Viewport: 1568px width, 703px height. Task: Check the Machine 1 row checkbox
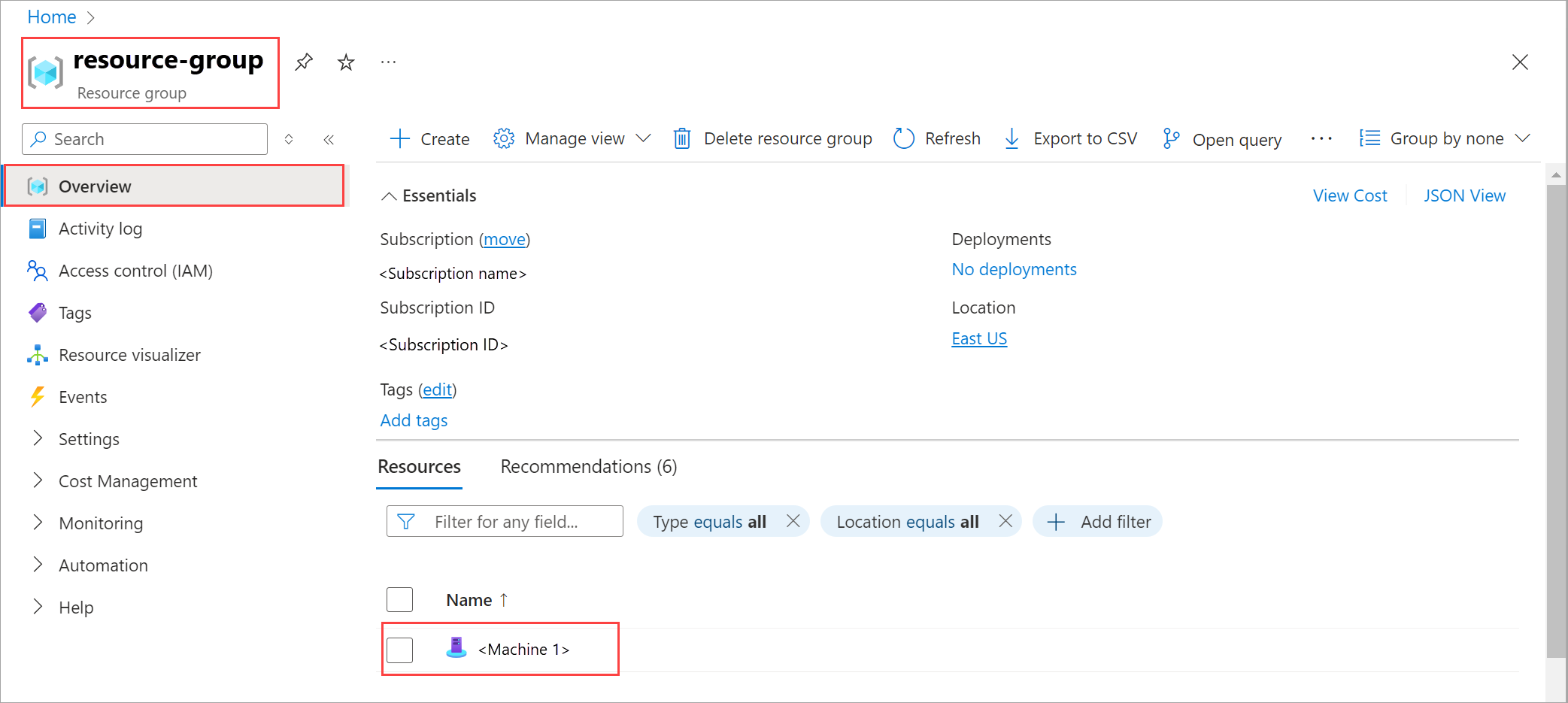[399, 650]
